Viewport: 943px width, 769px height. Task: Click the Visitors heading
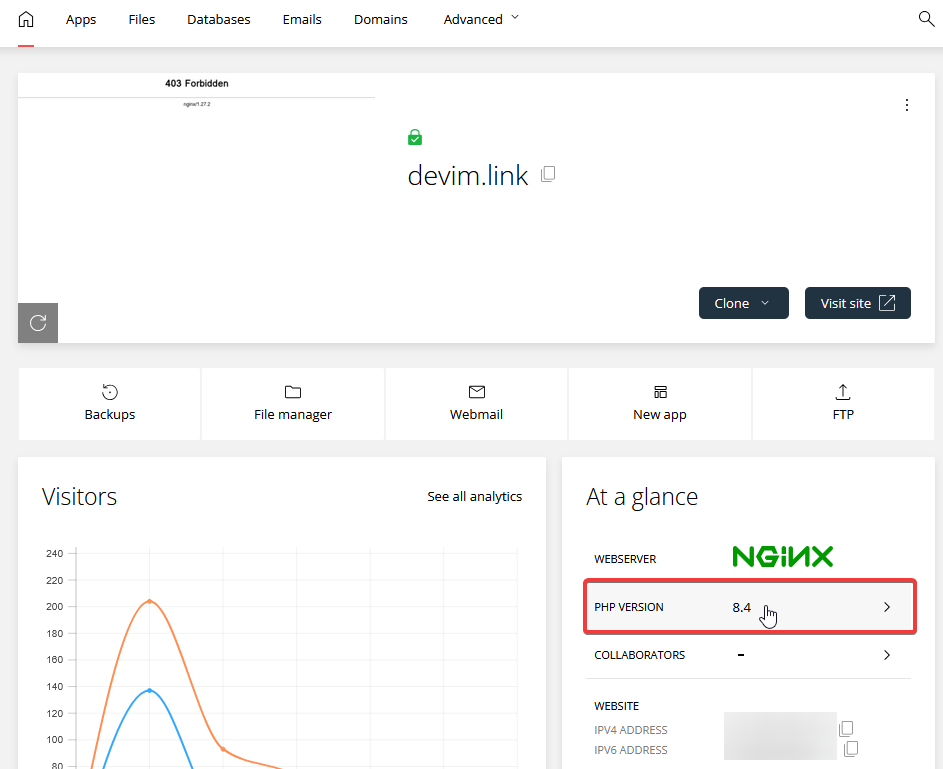tap(79, 497)
